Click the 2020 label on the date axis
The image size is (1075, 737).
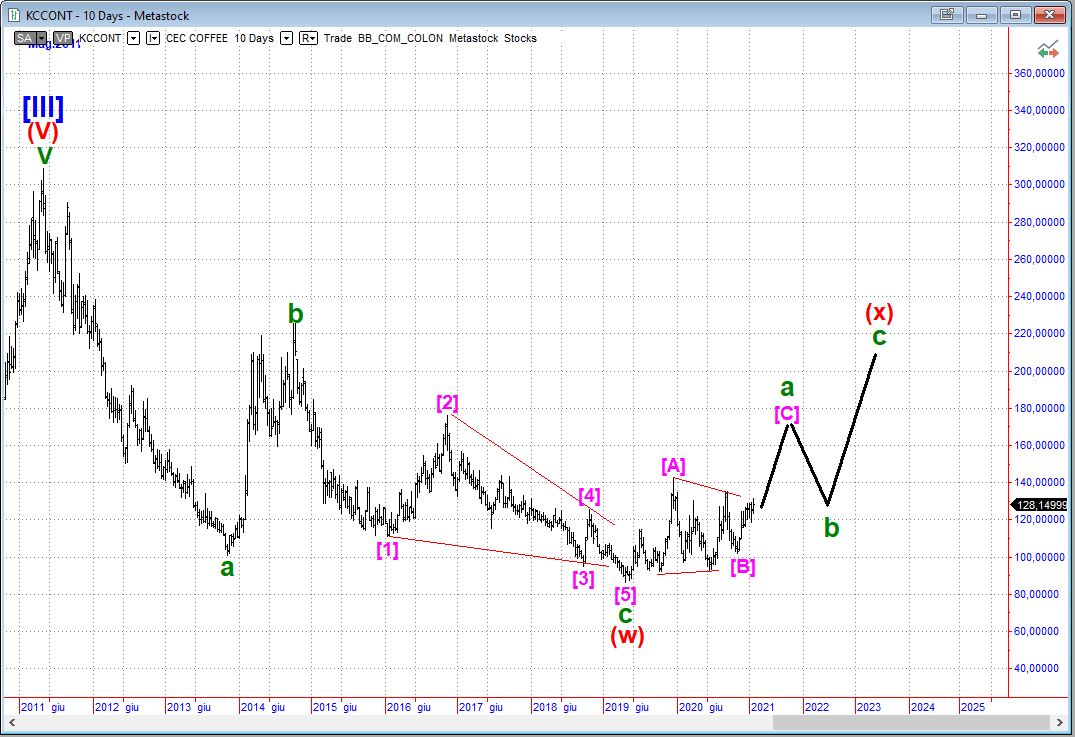tap(691, 708)
